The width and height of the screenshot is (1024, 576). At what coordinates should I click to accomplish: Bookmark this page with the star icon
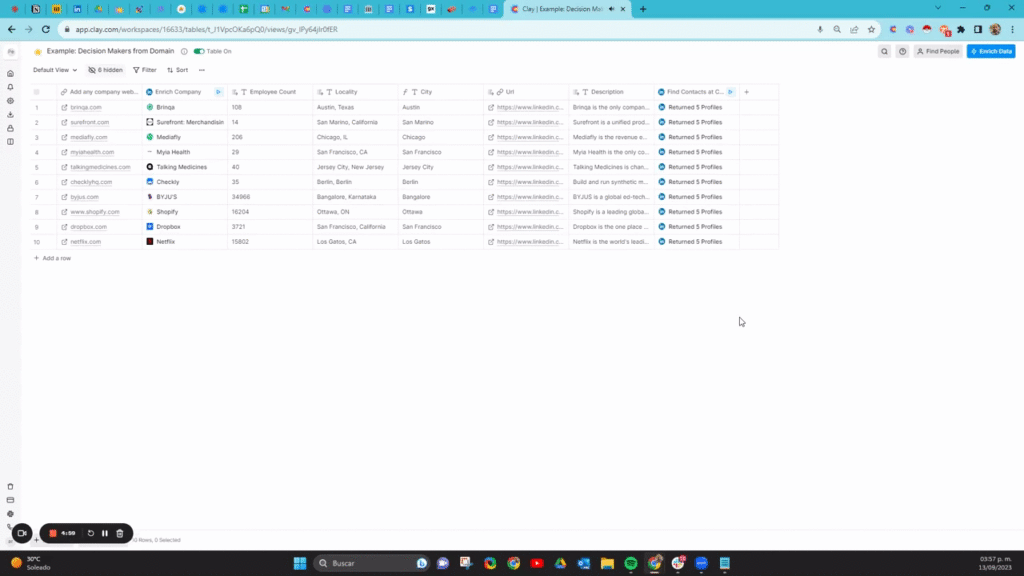(x=853, y=30)
